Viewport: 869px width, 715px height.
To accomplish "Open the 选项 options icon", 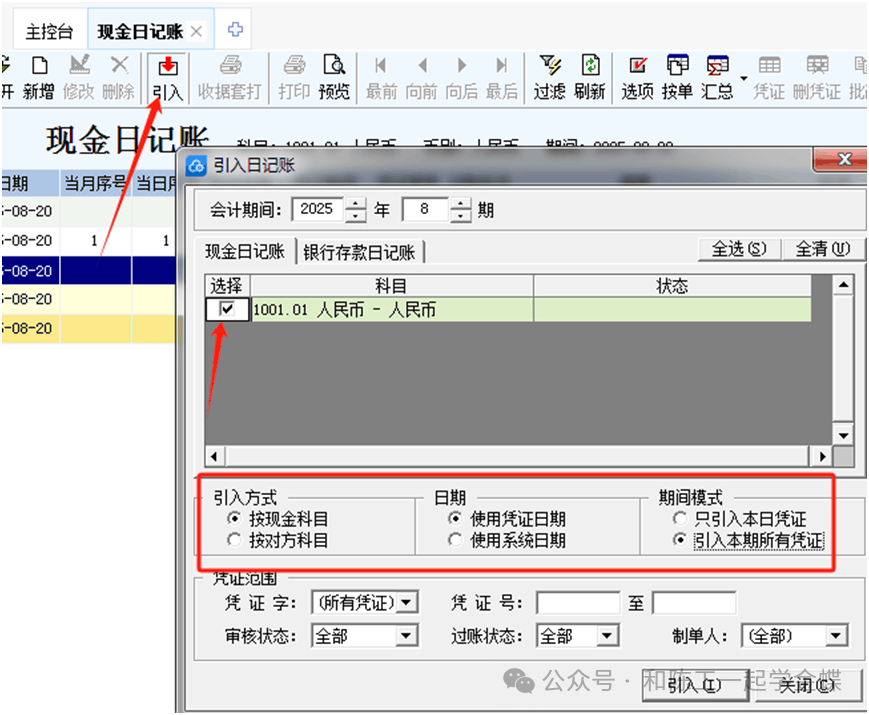I will coord(637,78).
